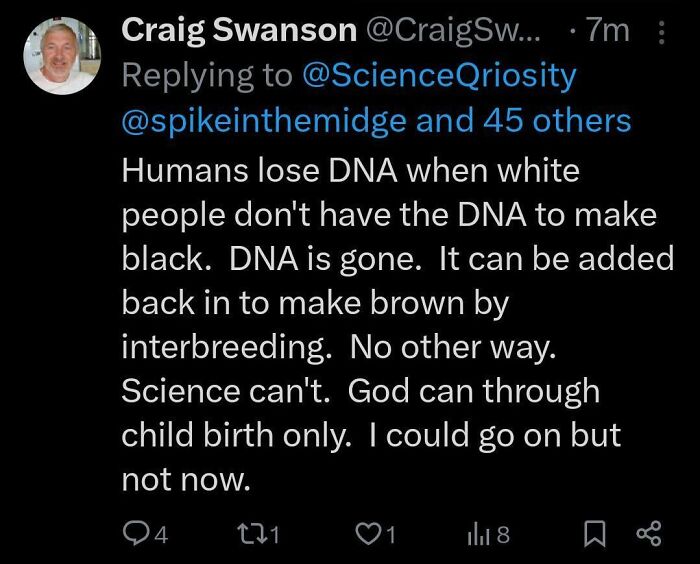Retweet this post using the repost icon
Screen dimensions: 700x564
coord(257,534)
